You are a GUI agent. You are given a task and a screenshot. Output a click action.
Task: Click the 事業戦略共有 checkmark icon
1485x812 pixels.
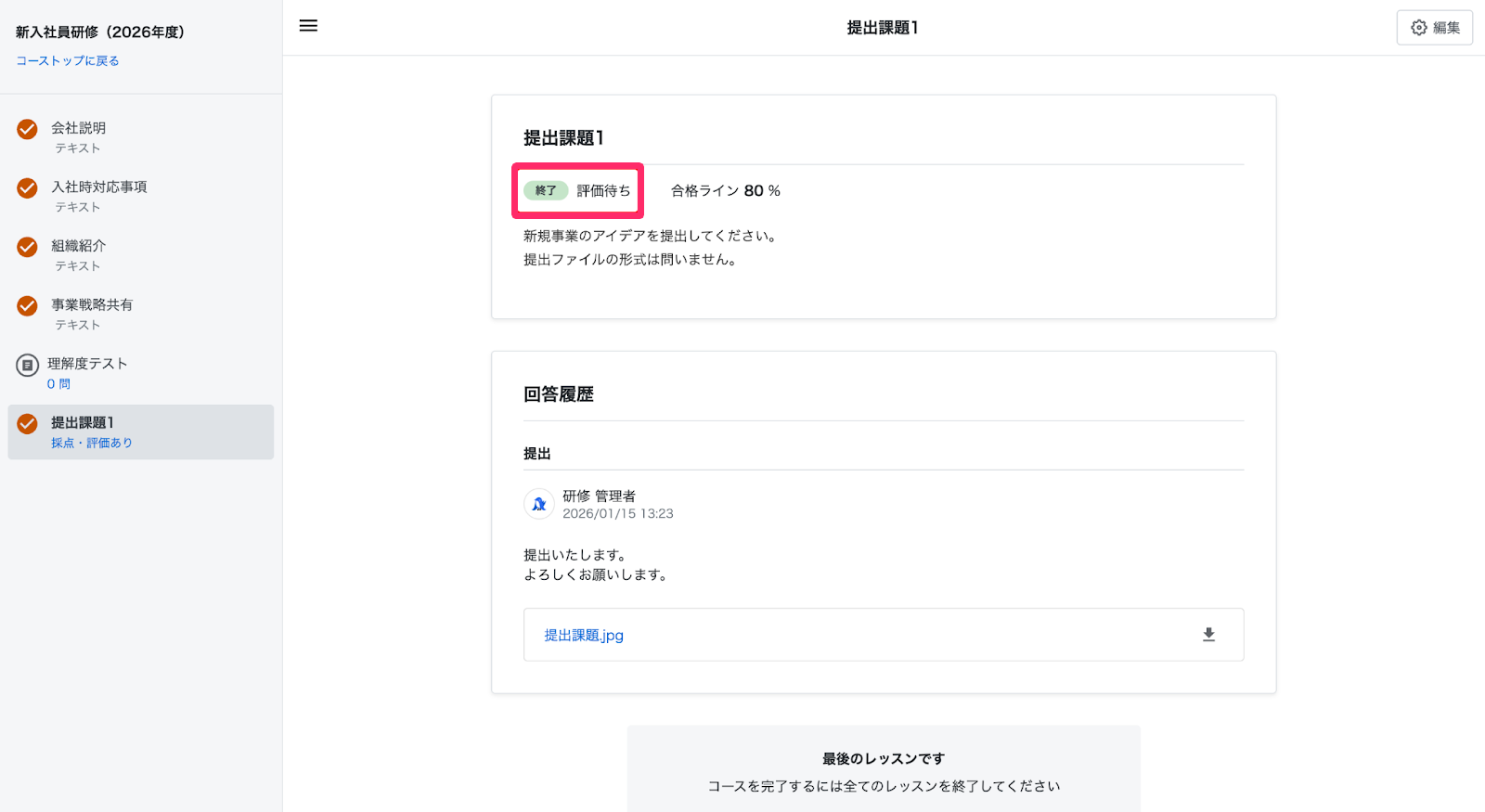(x=28, y=305)
